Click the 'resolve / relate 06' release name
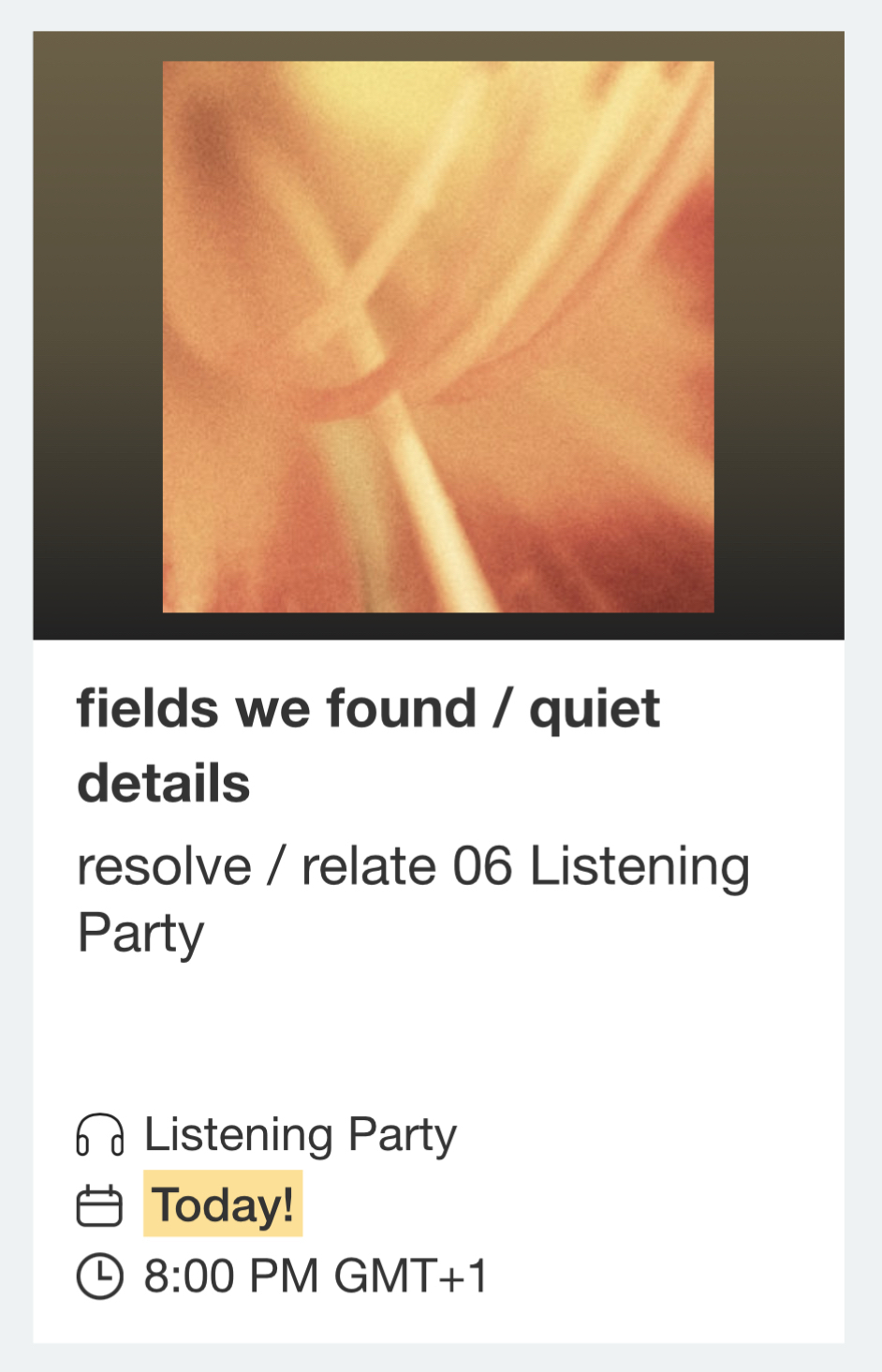Screen dimensions: 882x1372 pos(295,866)
